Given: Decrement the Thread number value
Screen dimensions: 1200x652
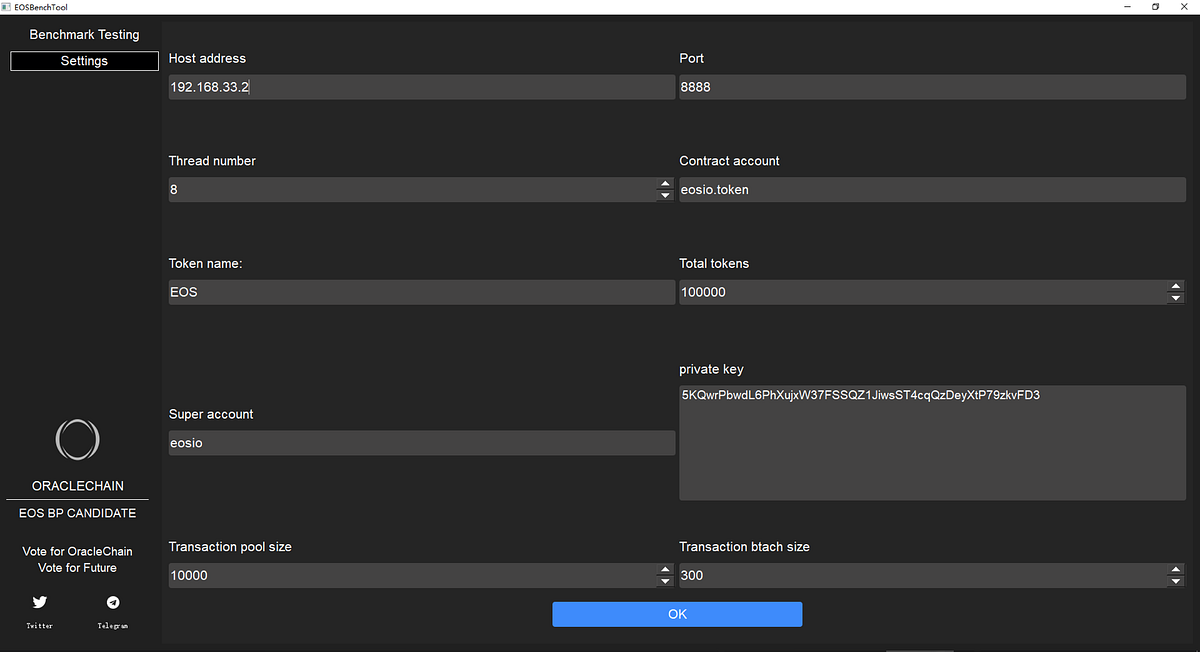Looking at the screenshot, I should 665,195.
